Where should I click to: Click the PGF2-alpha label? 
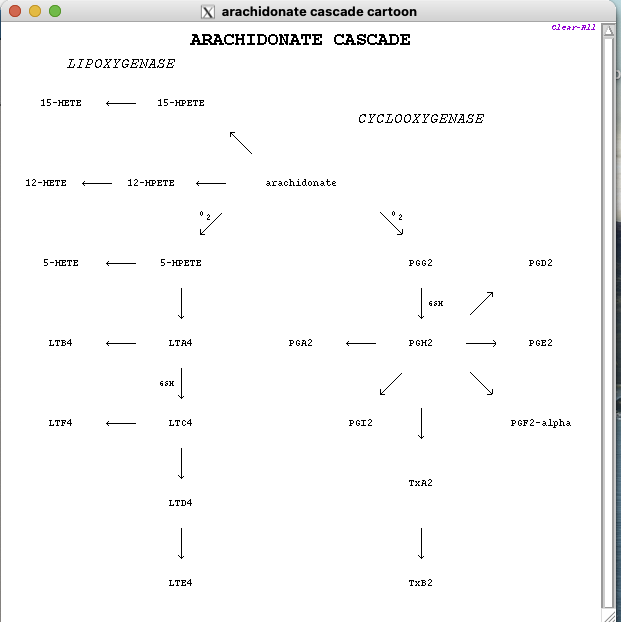pyautogui.click(x=541, y=423)
